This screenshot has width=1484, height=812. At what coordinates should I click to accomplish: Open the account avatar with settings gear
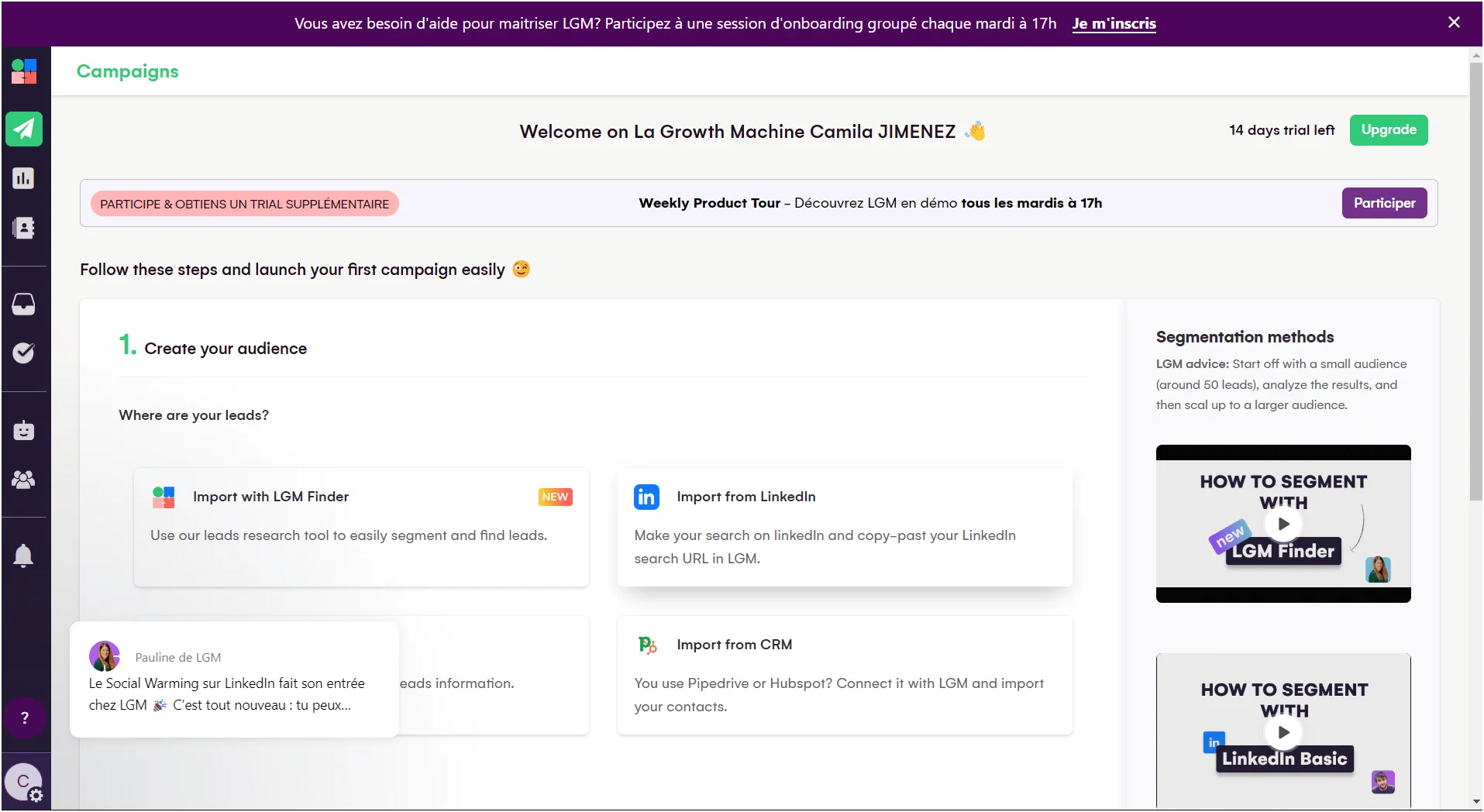24,783
